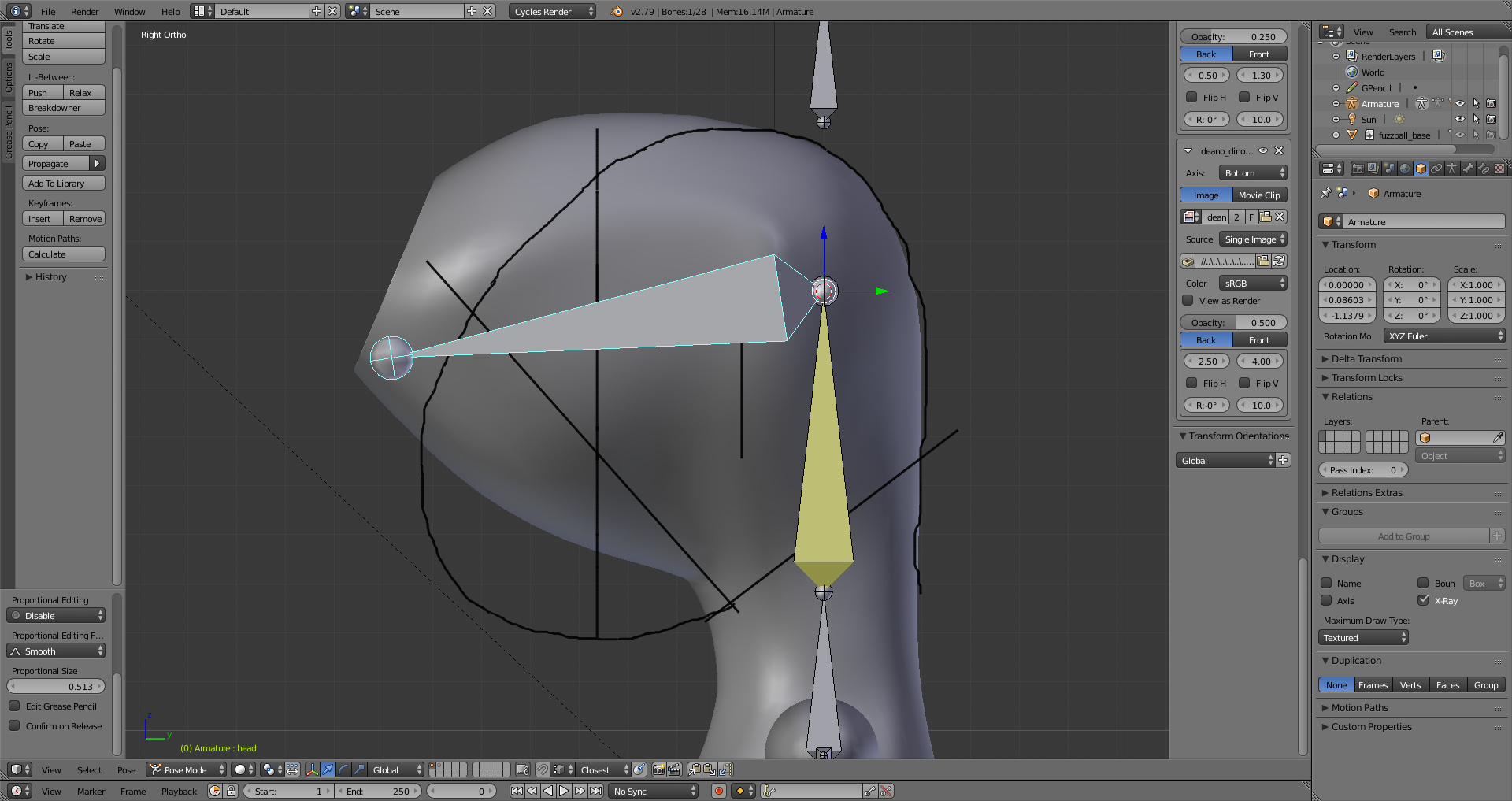Expand the Delta Transform panel
The height and width of the screenshot is (801, 1512).
coord(1366,359)
